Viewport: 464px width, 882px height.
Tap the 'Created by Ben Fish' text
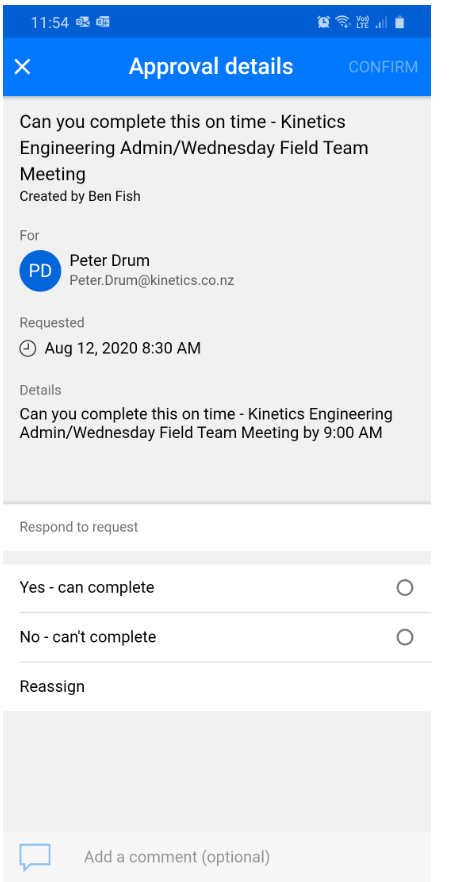[80, 196]
